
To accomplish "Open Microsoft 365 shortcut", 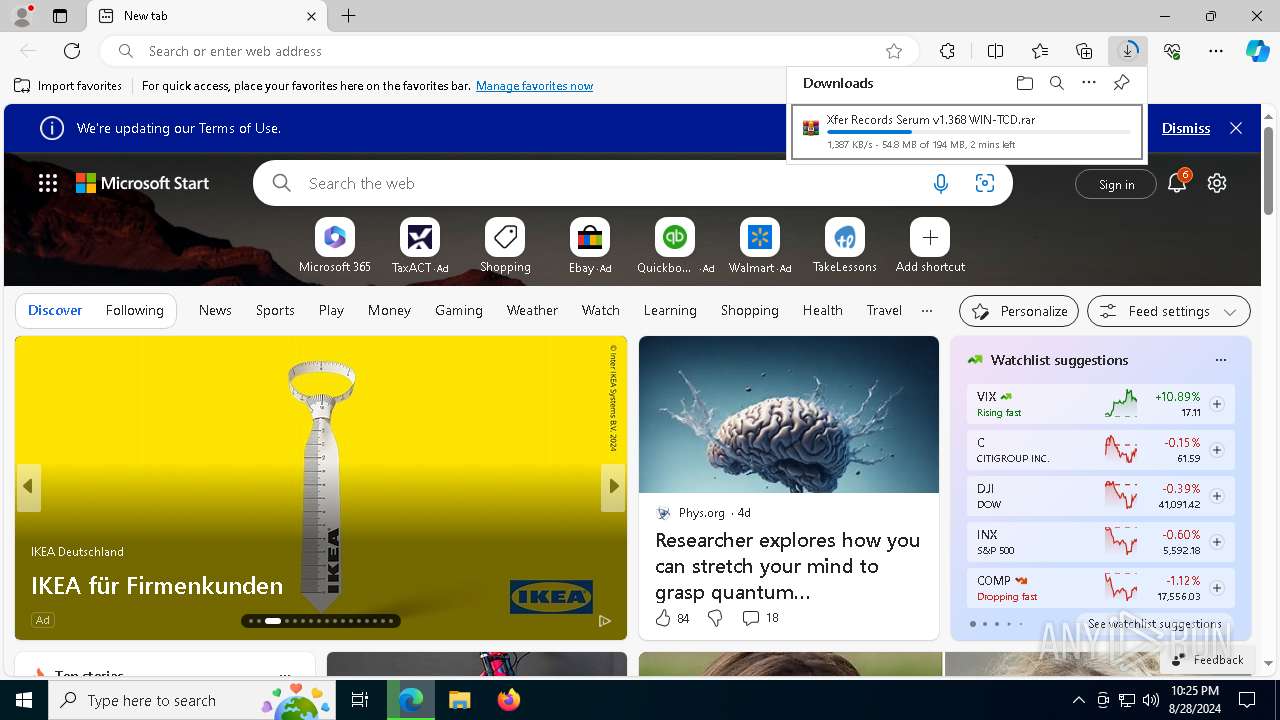I will click(335, 246).
